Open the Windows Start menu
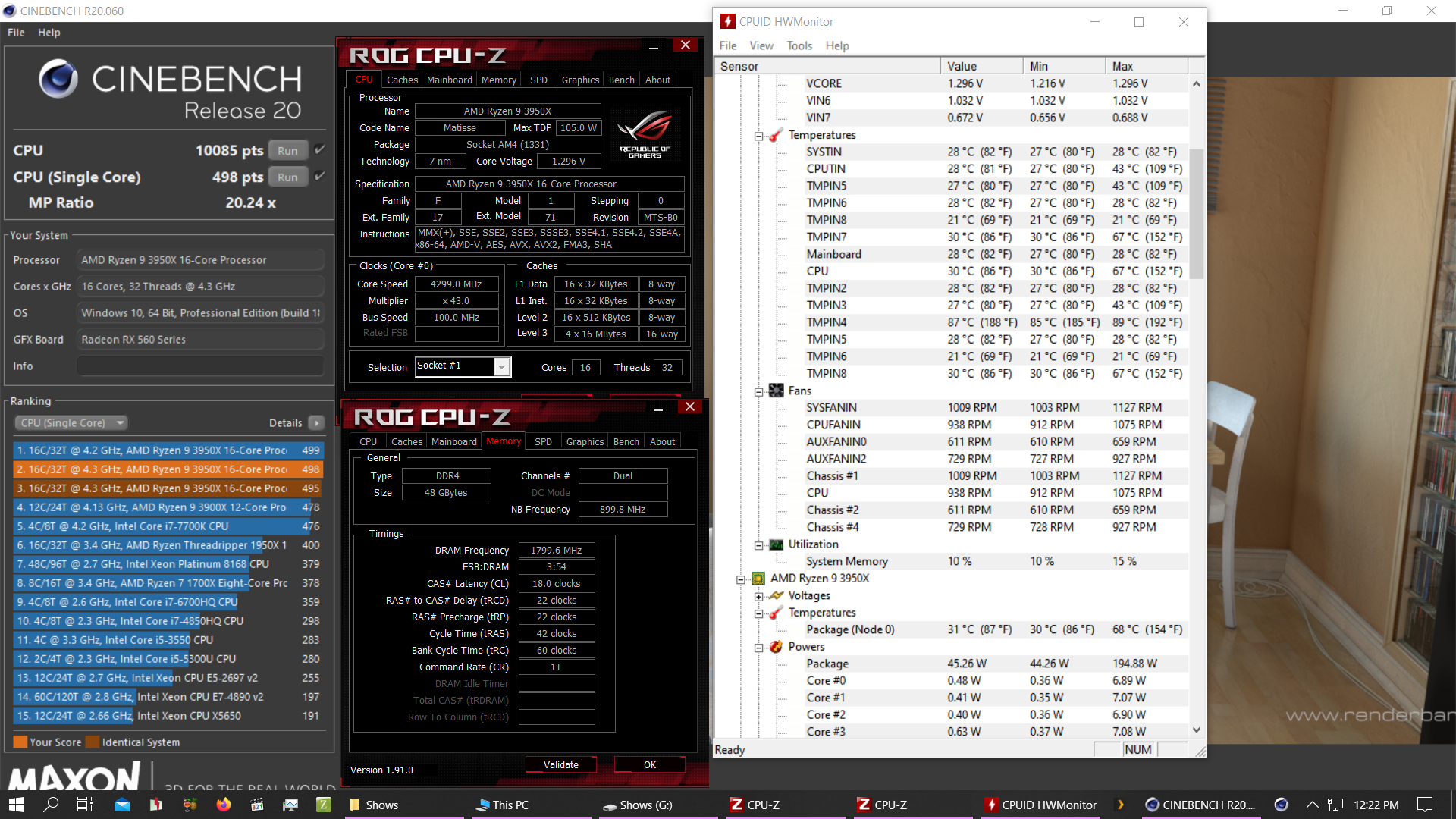Viewport: 1456px width, 819px height. click(x=17, y=805)
